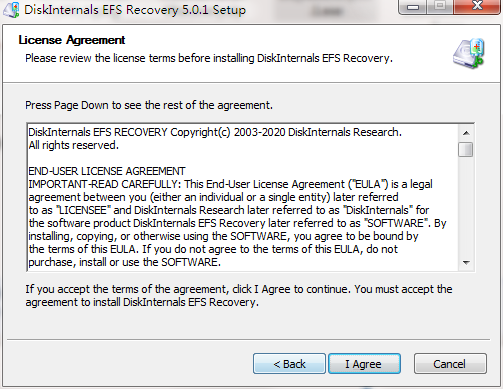Screen dimensions: 503x389
Task: Click the license text scrollbar thumb
Action: tap(466, 149)
